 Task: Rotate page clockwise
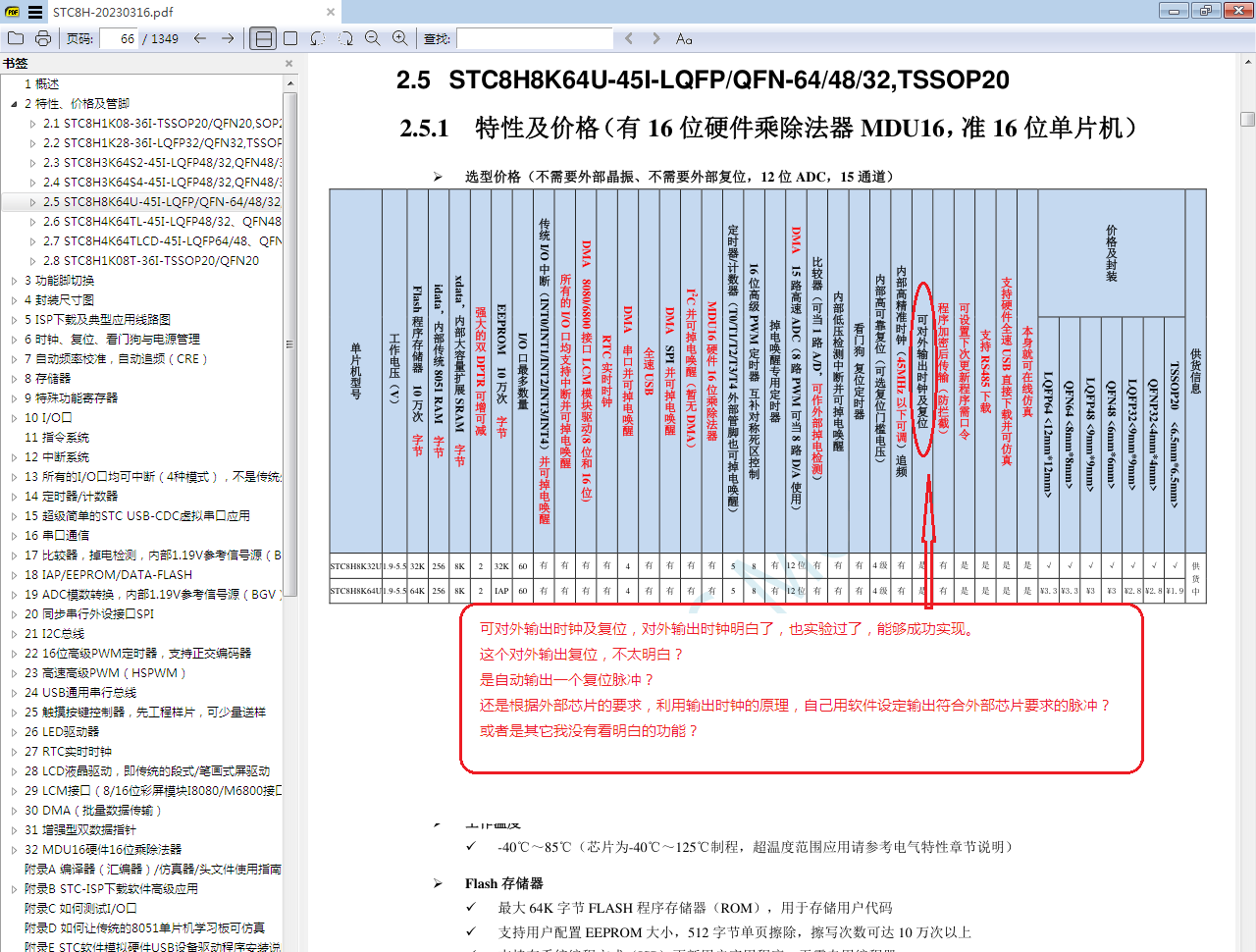[345, 38]
